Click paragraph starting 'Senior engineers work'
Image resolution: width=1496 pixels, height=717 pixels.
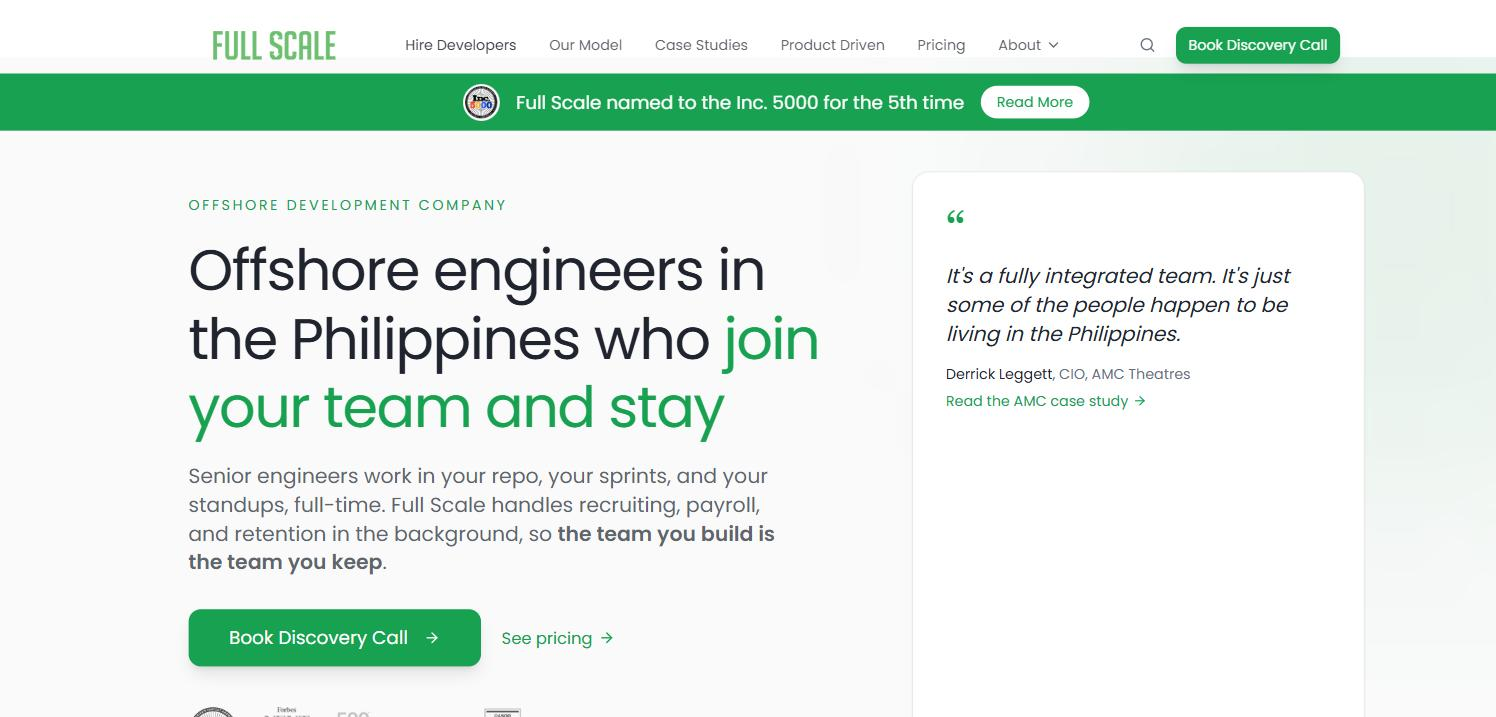click(482, 519)
